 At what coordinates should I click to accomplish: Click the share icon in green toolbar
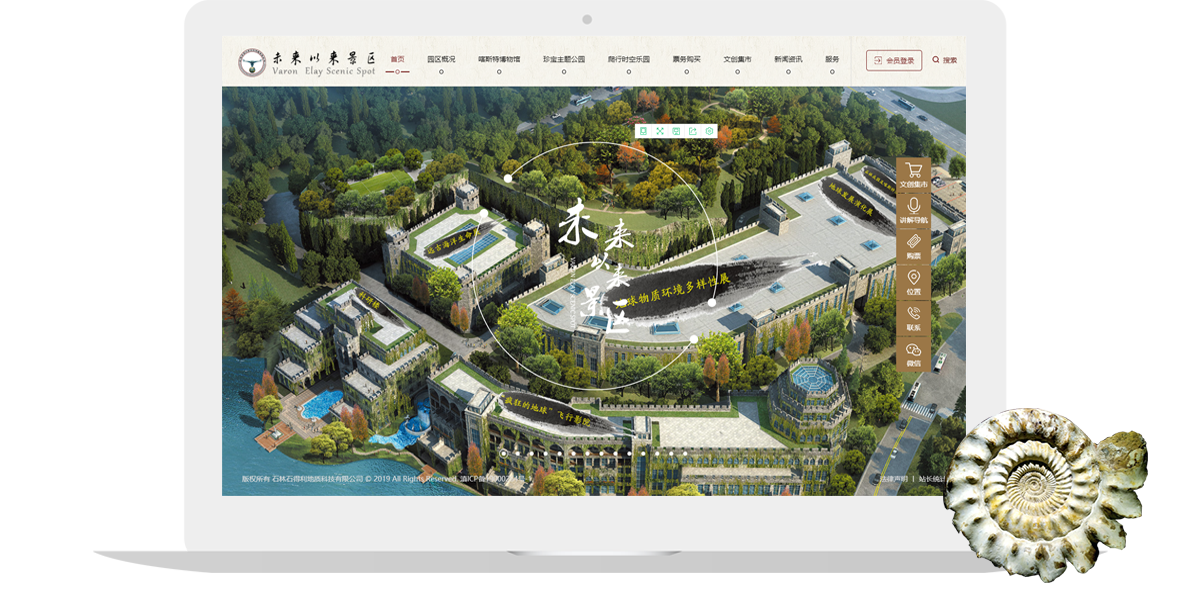coord(693,131)
